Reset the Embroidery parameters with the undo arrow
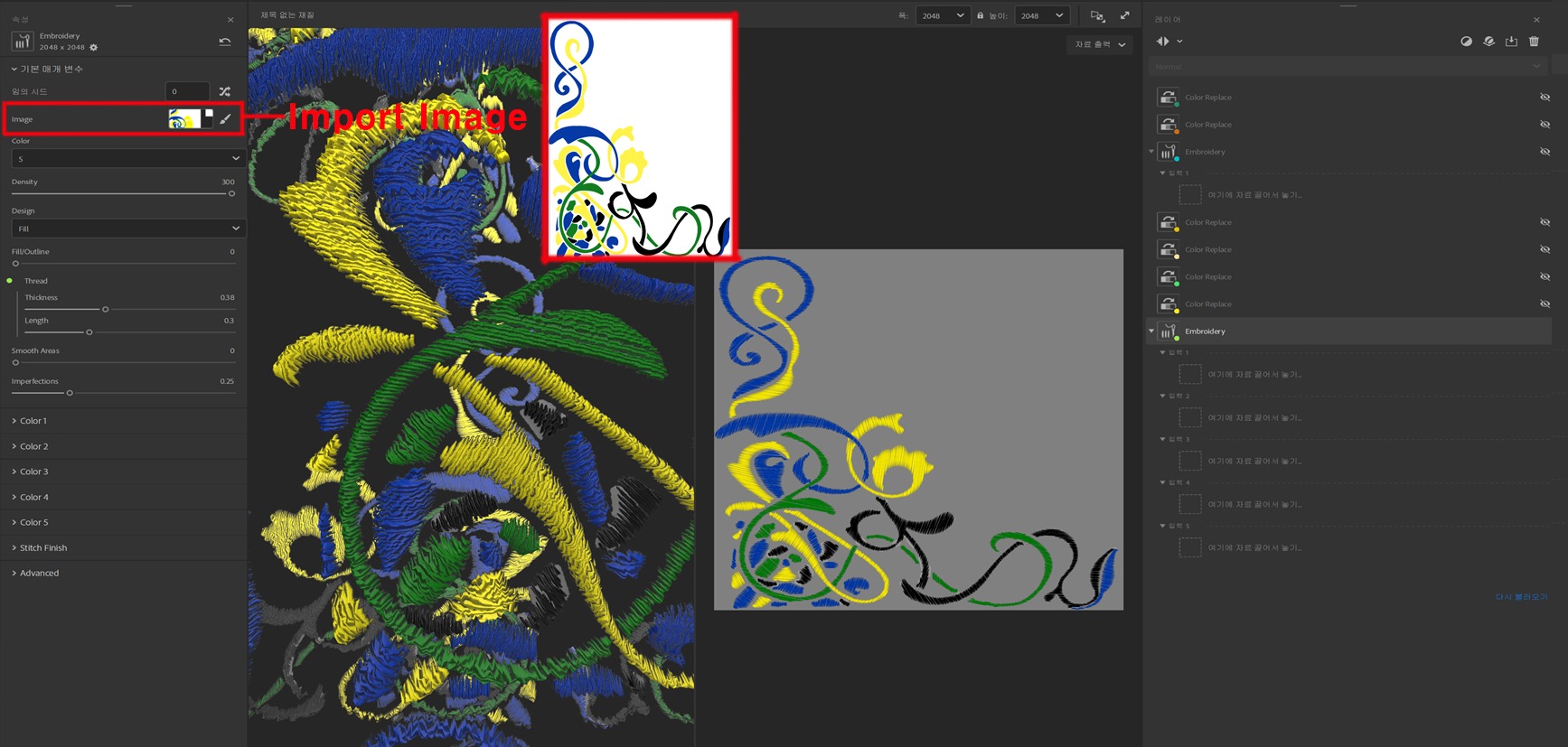1568x747 pixels. tap(225, 42)
